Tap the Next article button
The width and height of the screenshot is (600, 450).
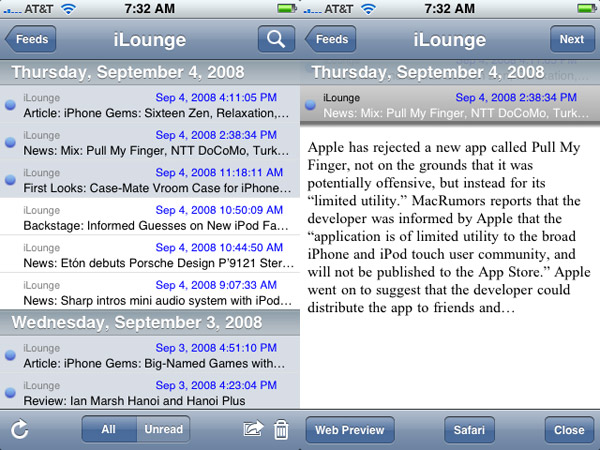coord(572,39)
